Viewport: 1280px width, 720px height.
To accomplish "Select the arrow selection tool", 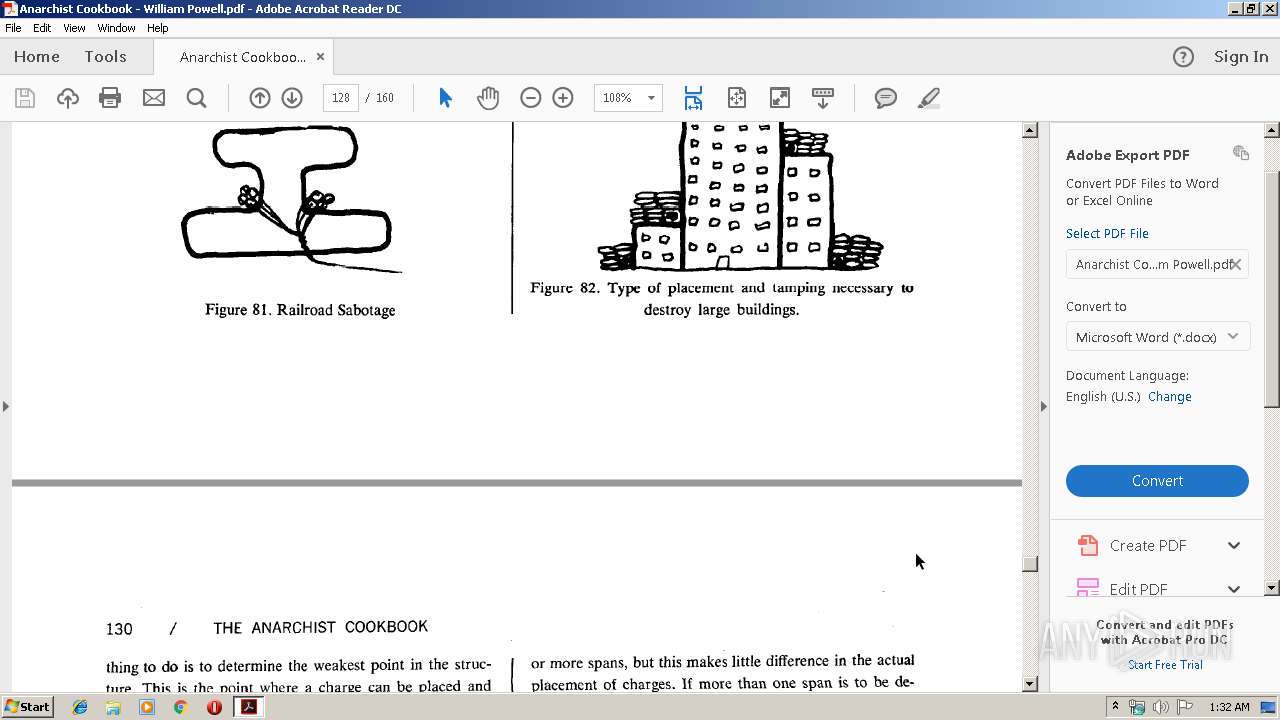I will point(445,98).
